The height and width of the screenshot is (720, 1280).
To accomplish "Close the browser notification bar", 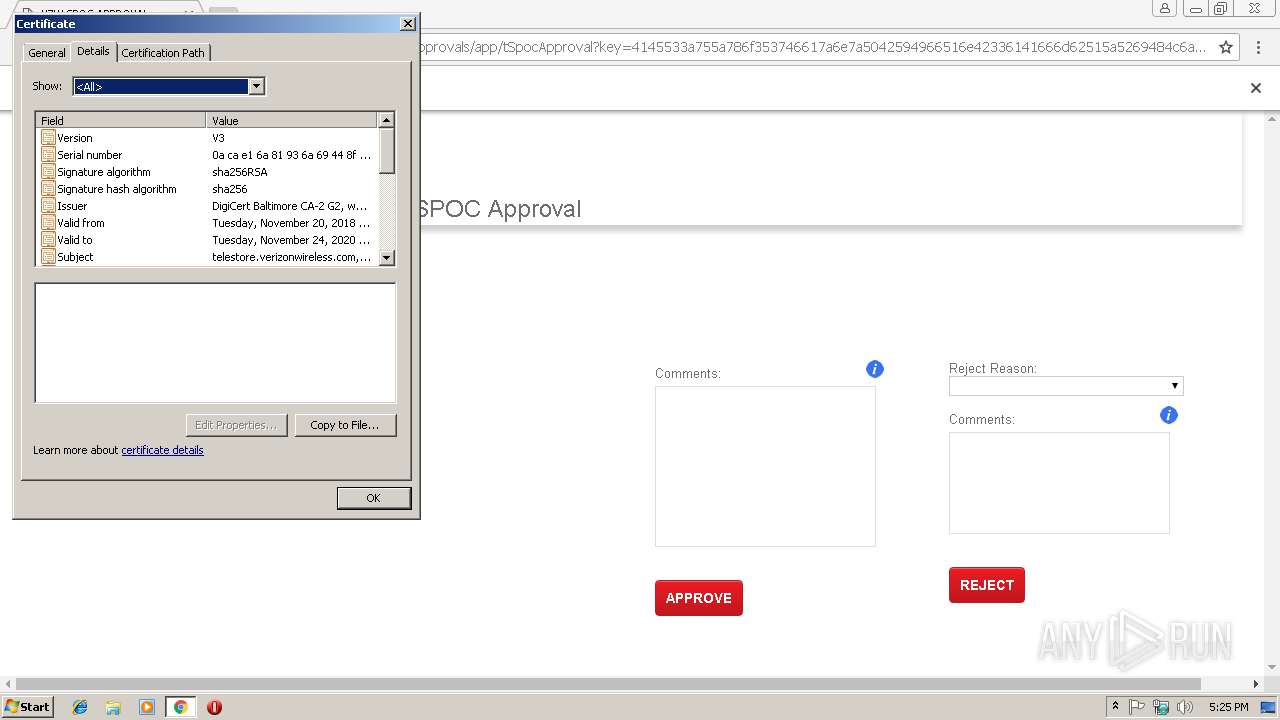I will tap(1256, 88).
